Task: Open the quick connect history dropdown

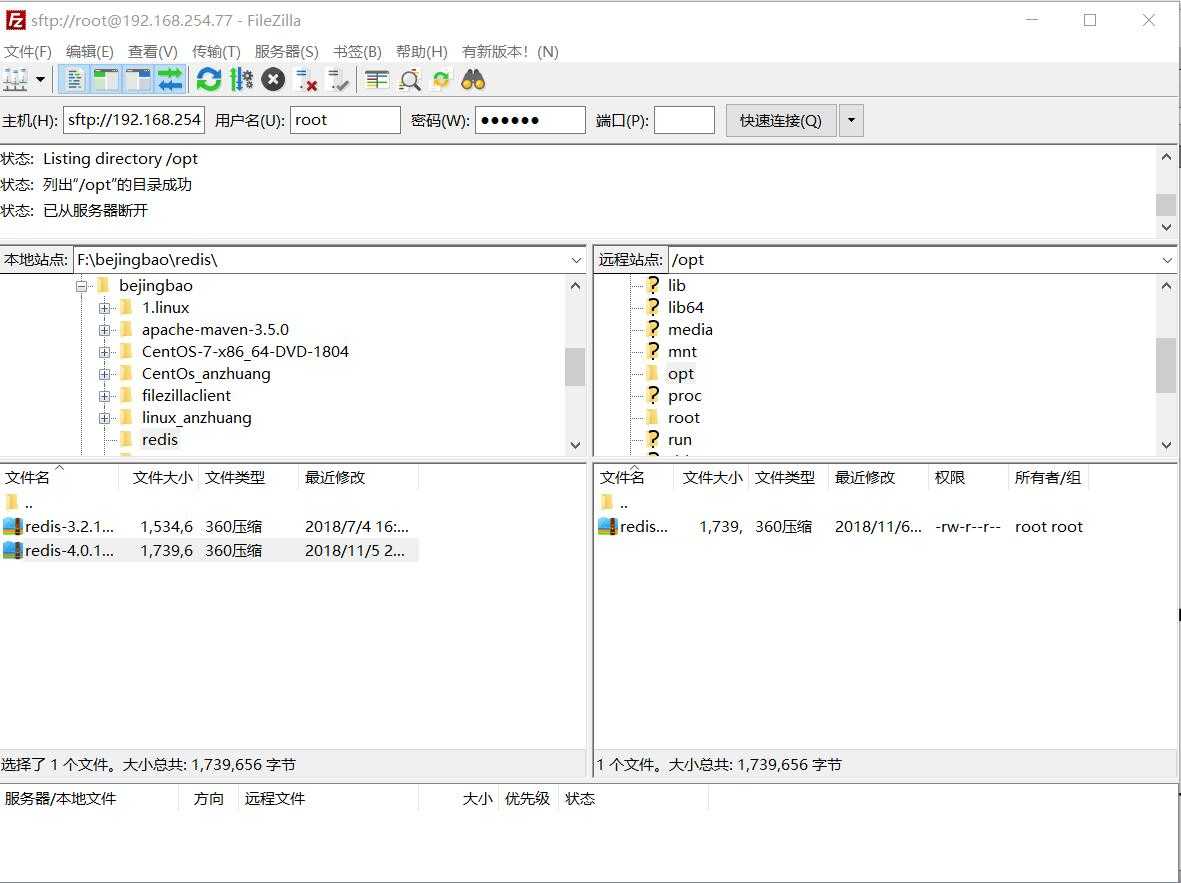Action: coord(851,121)
